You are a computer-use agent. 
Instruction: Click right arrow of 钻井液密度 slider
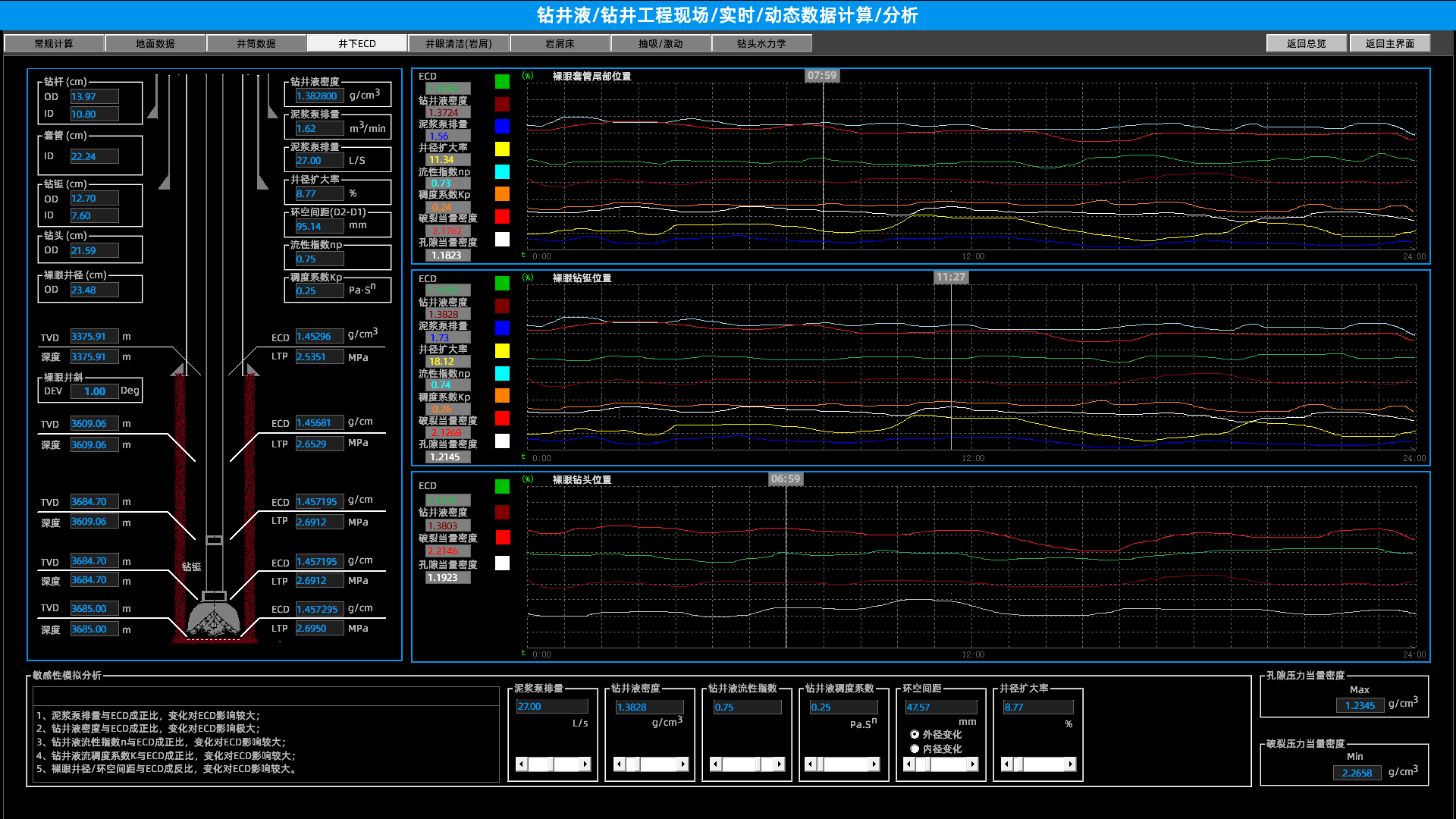pyautogui.click(x=683, y=764)
